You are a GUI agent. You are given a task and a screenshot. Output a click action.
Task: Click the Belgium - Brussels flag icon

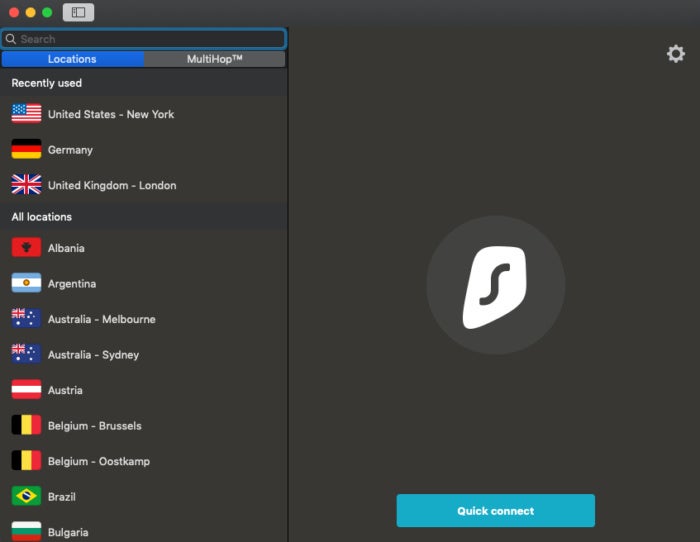click(26, 425)
